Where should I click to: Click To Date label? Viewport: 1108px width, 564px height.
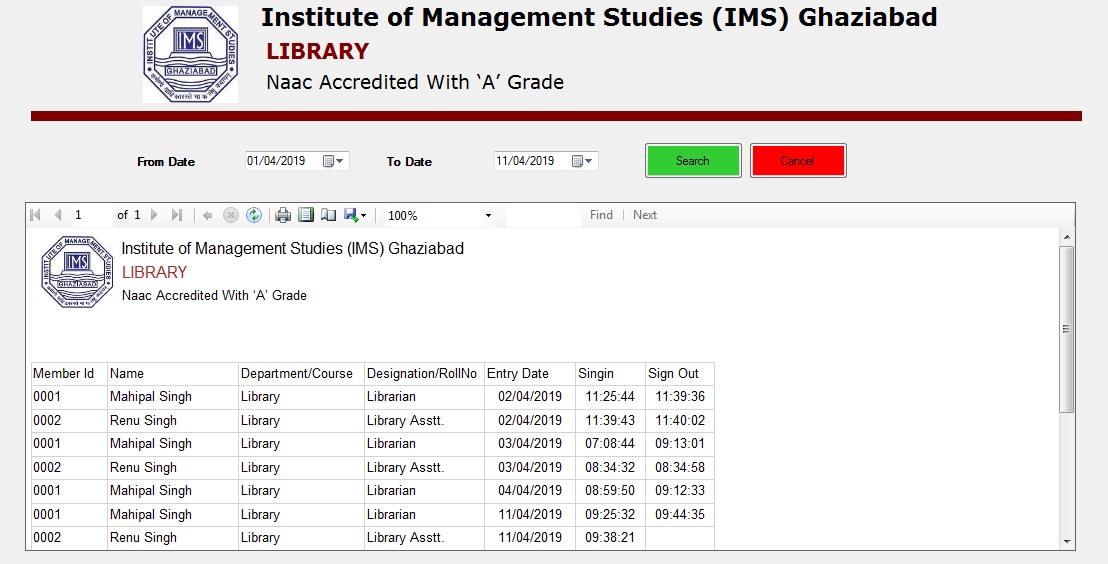409,162
